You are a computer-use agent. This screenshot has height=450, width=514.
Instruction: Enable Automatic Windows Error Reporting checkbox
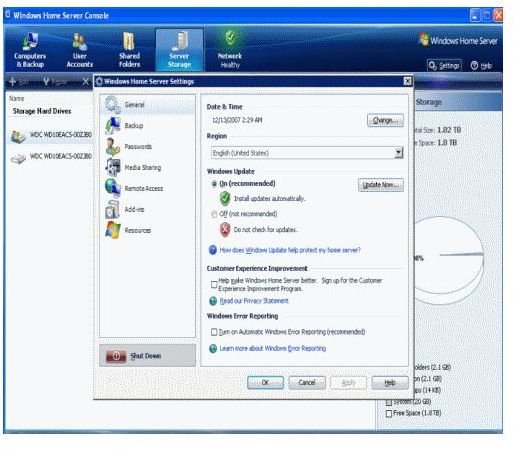coord(214,332)
